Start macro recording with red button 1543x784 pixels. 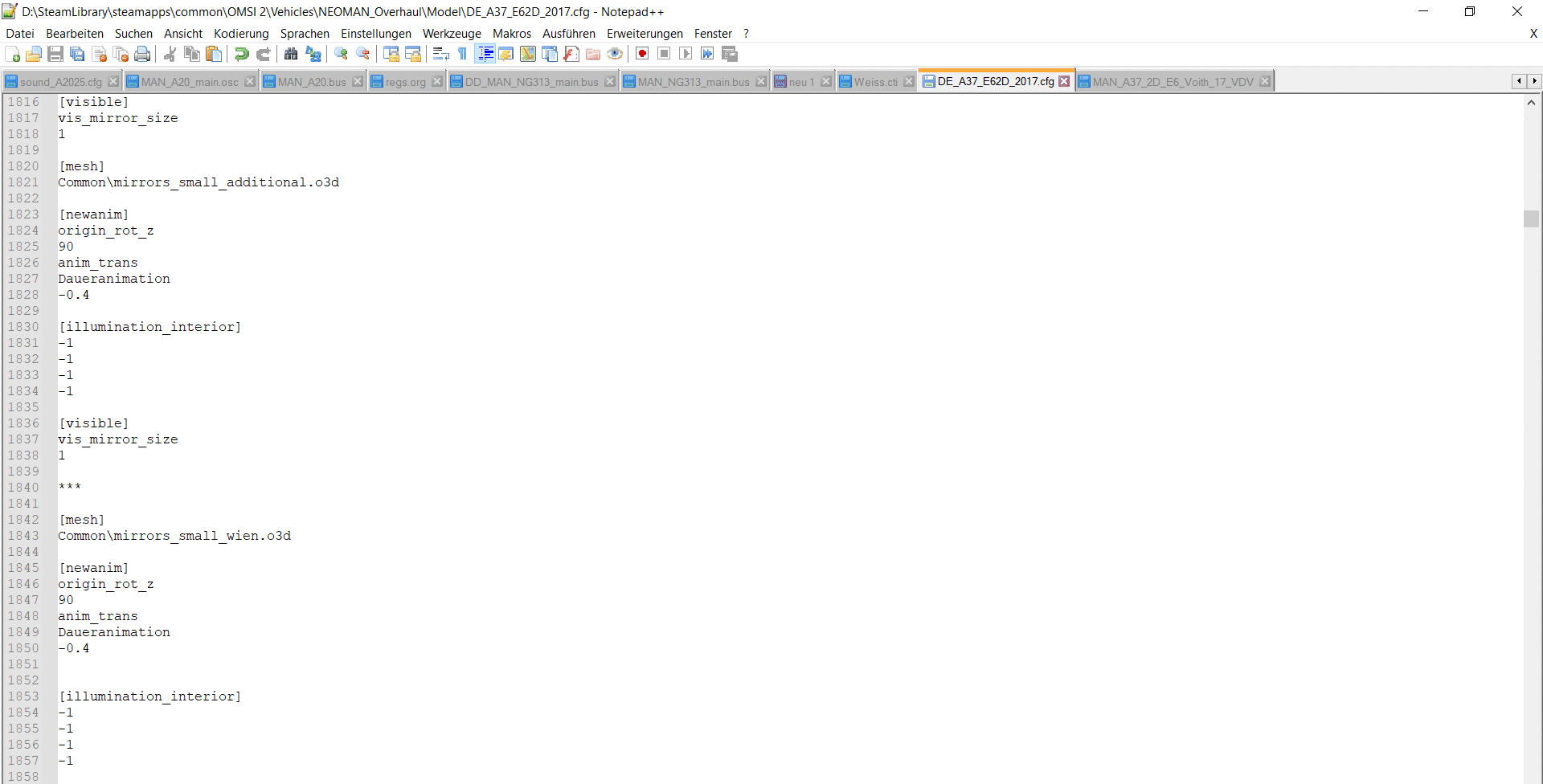click(642, 54)
